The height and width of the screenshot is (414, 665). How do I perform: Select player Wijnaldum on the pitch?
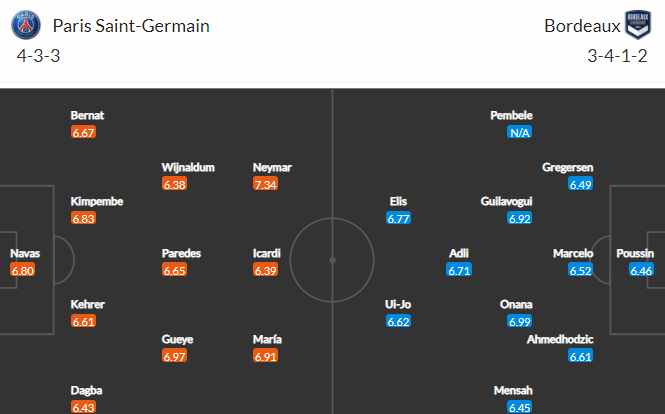point(188,168)
